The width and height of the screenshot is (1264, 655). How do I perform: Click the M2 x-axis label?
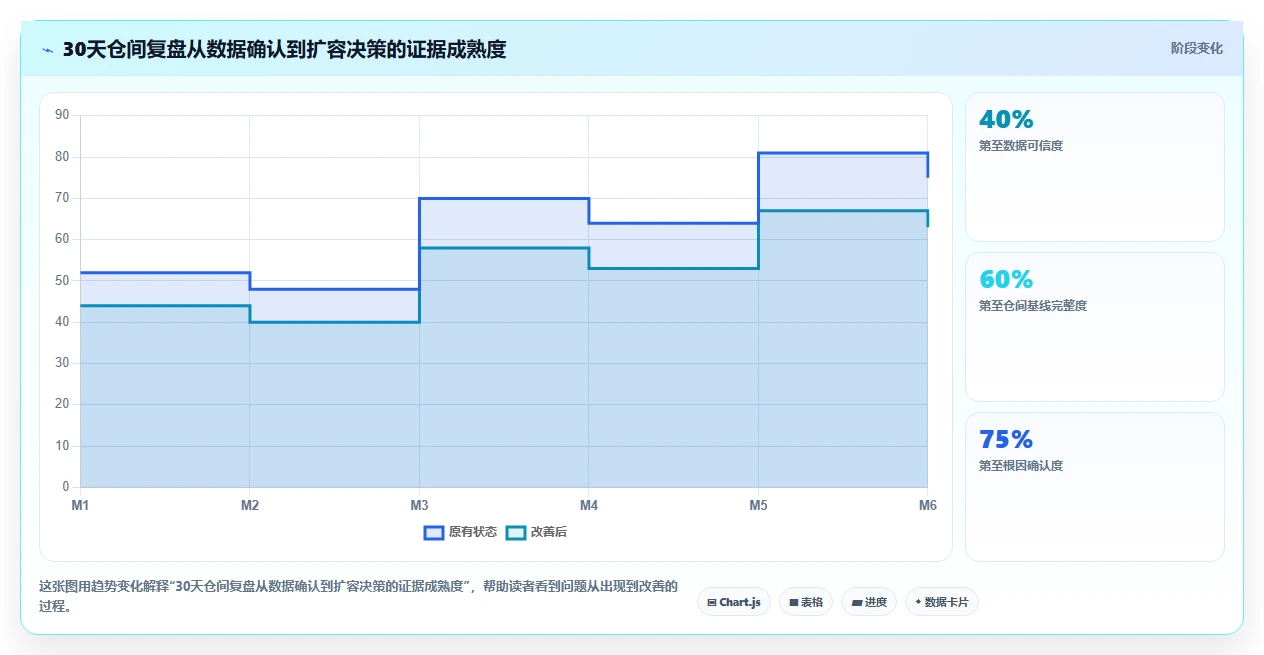(250, 506)
